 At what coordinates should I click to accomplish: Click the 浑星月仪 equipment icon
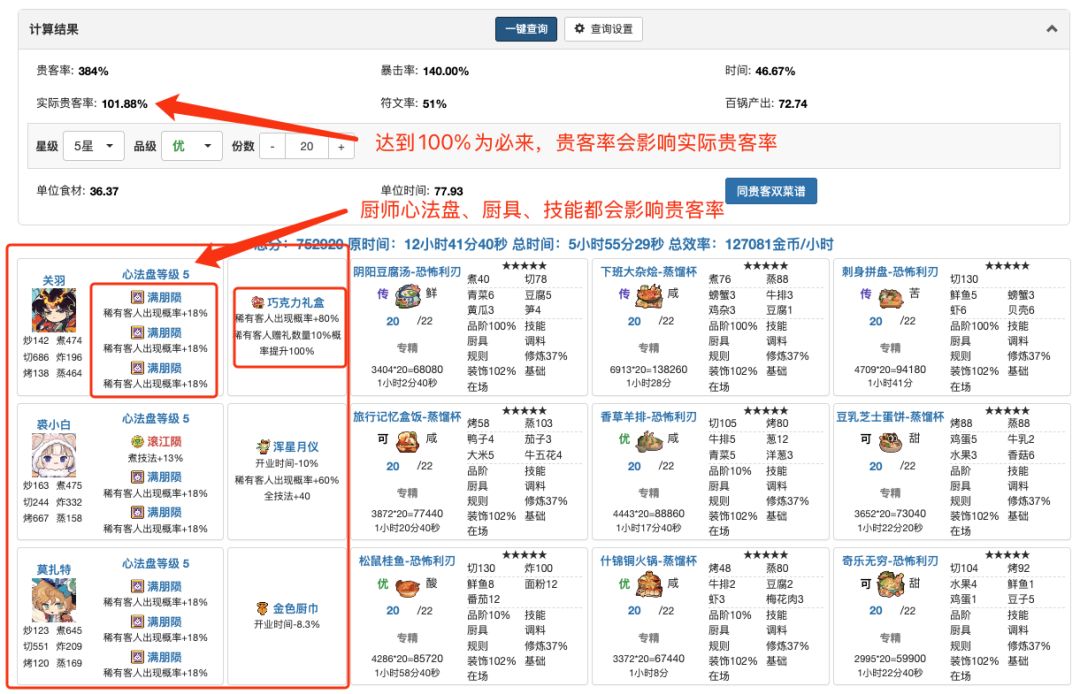point(262,447)
